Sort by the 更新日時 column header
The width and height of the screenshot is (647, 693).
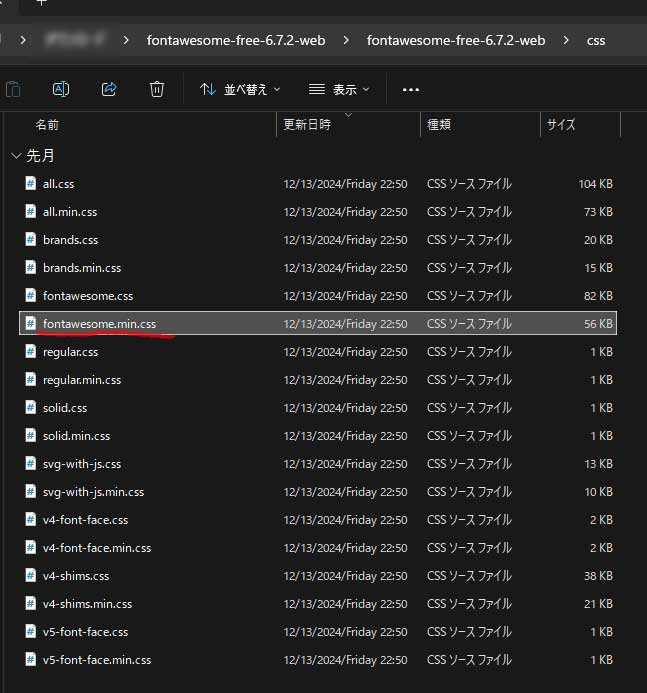[307, 125]
